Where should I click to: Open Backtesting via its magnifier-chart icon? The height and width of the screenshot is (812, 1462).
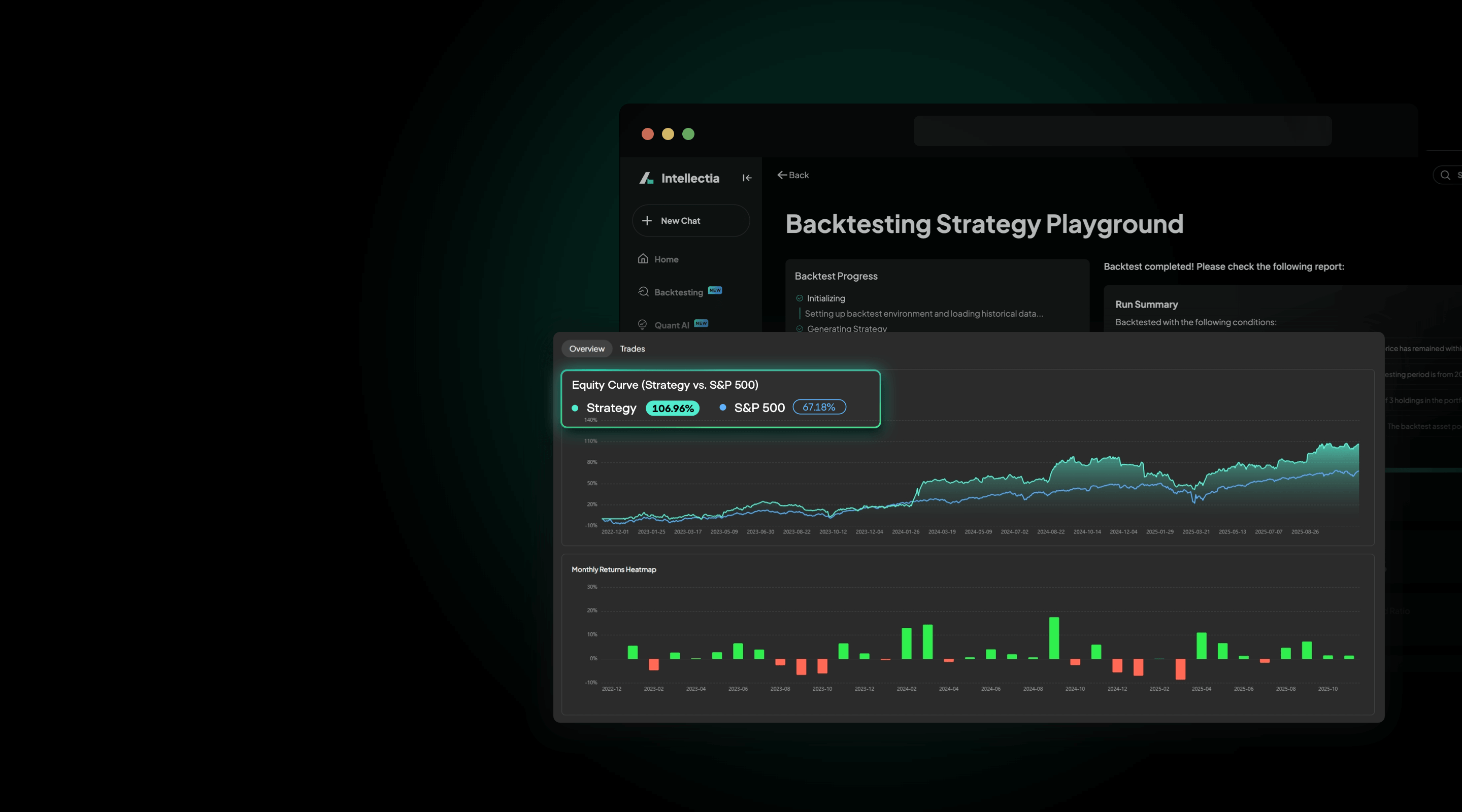tap(643, 291)
